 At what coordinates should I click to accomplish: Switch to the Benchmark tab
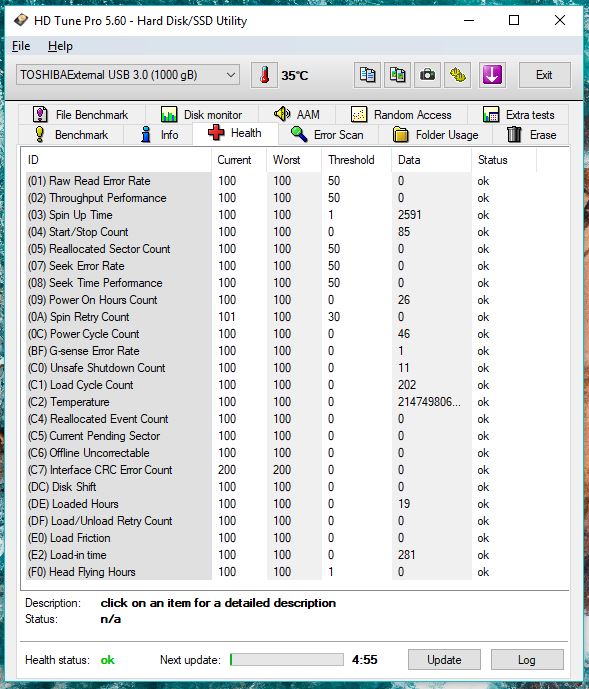[x=71, y=134]
